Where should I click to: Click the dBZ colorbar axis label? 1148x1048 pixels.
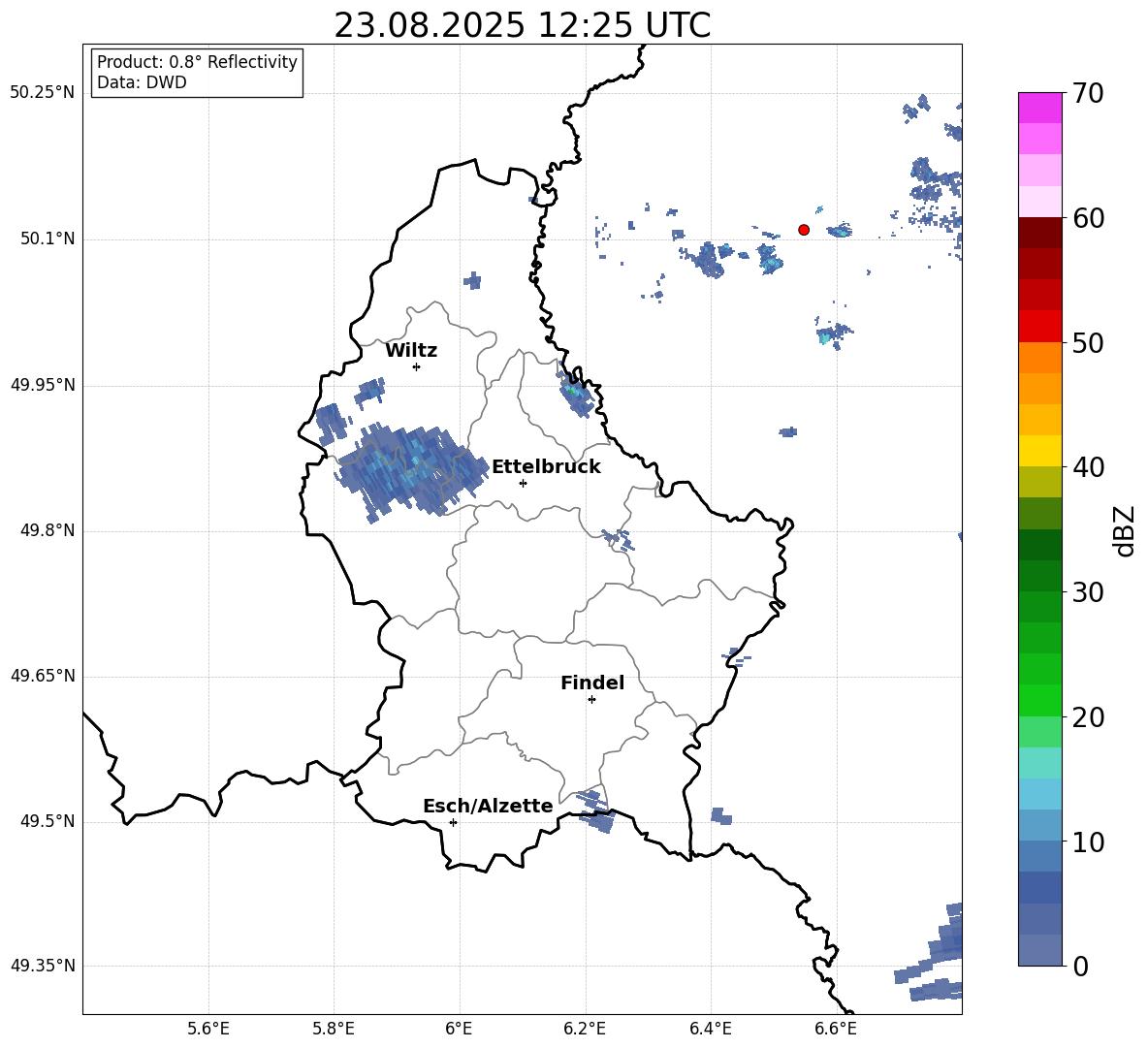[1124, 530]
